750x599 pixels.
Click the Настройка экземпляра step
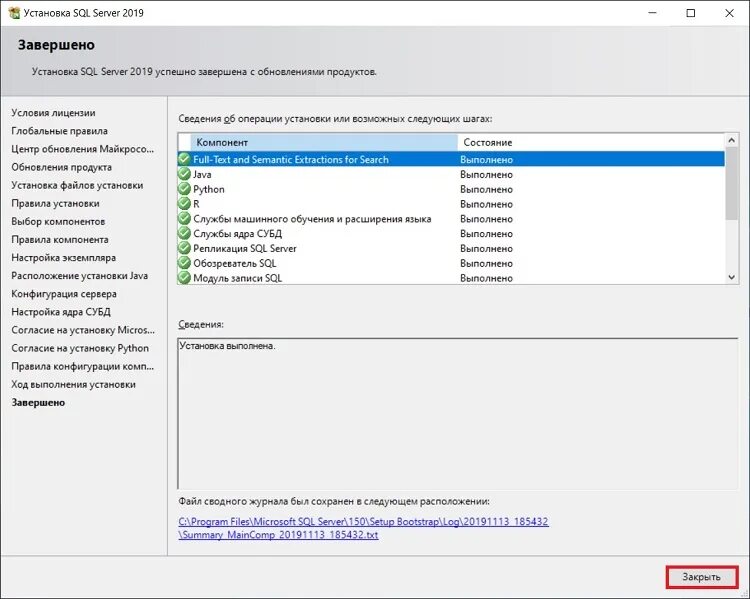coord(63,258)
